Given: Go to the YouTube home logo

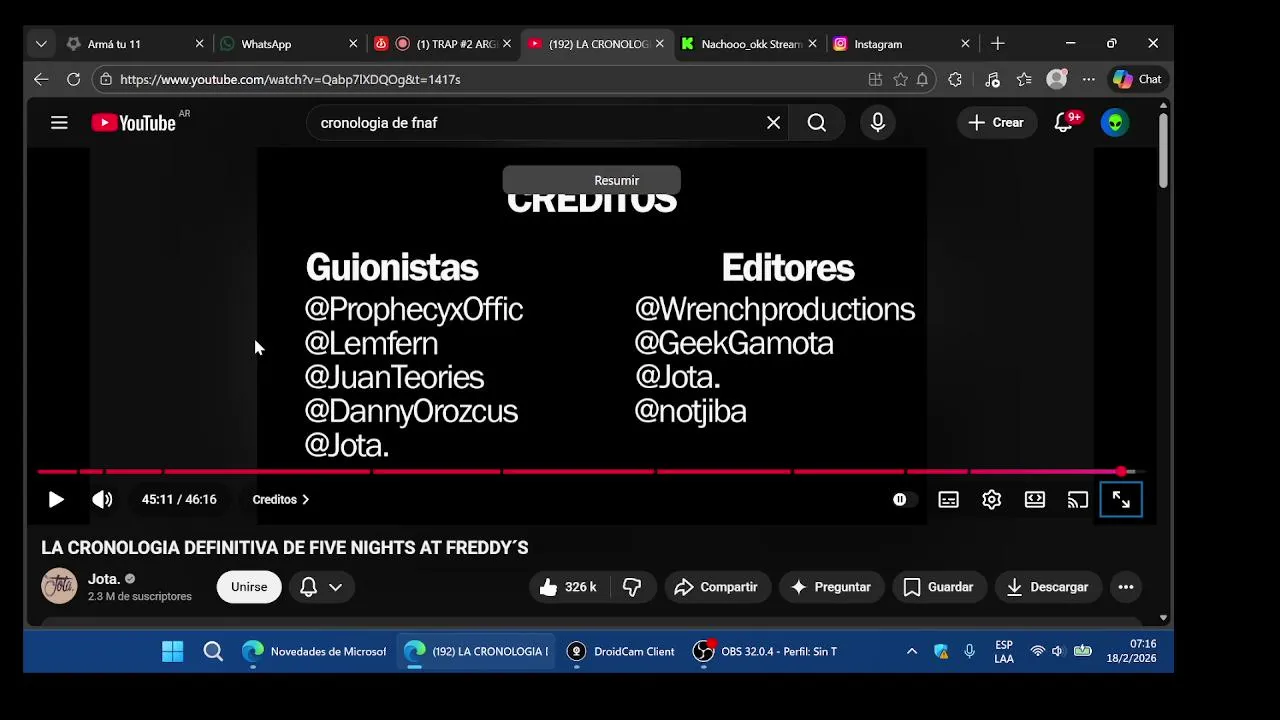Looking at the screenshot, I should [134, 123].
